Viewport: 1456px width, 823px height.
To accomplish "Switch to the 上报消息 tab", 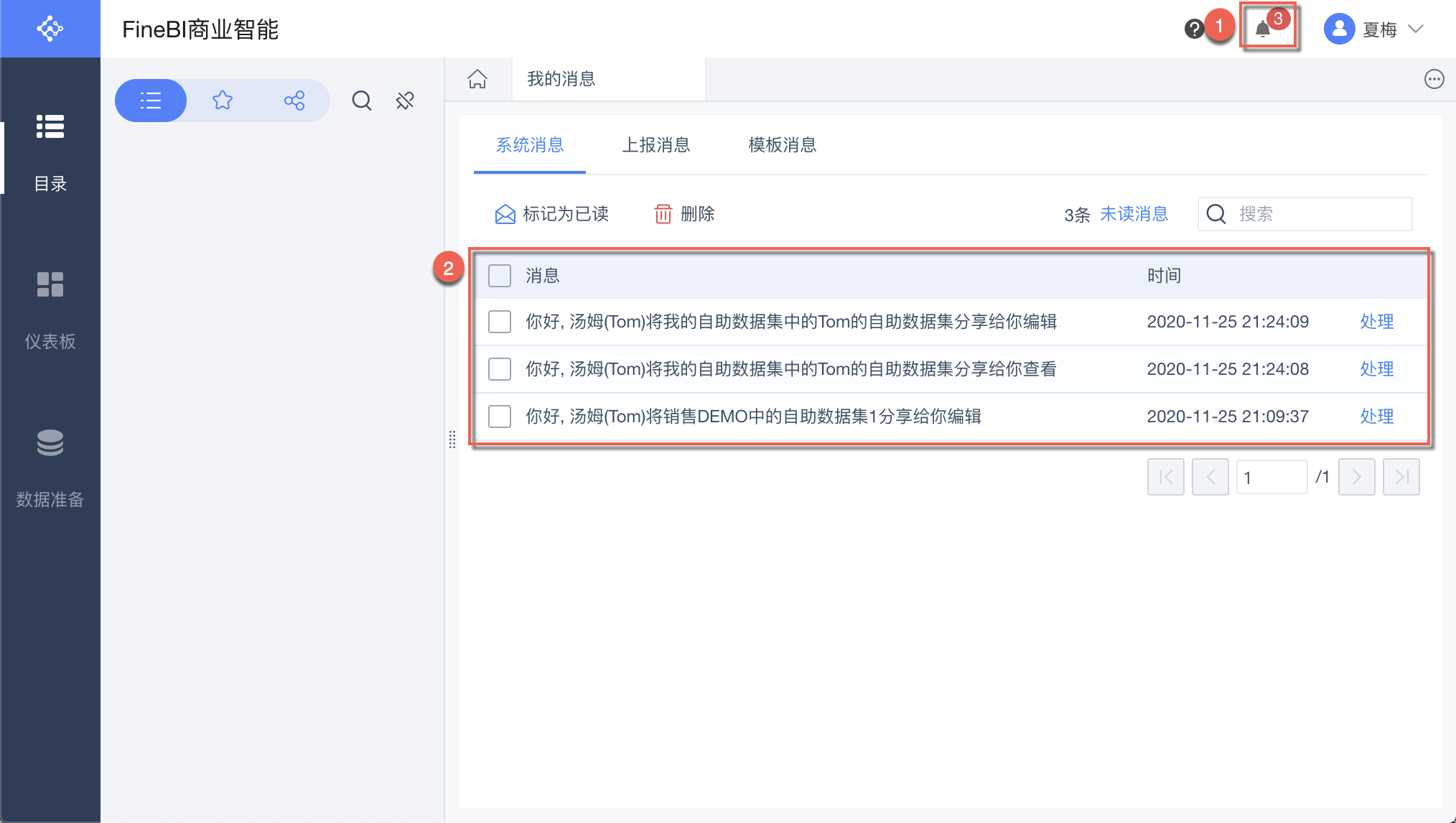I will click(655, 145).
